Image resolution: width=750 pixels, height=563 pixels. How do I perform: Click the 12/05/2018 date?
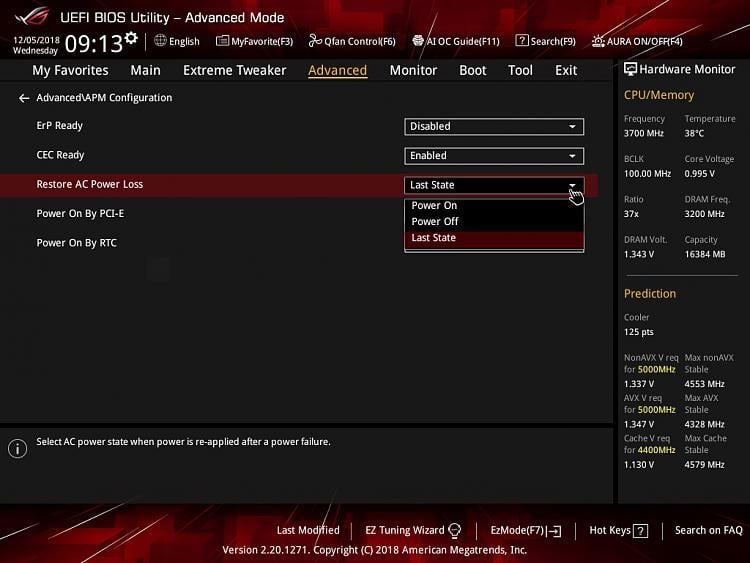(x=36, y=40)
